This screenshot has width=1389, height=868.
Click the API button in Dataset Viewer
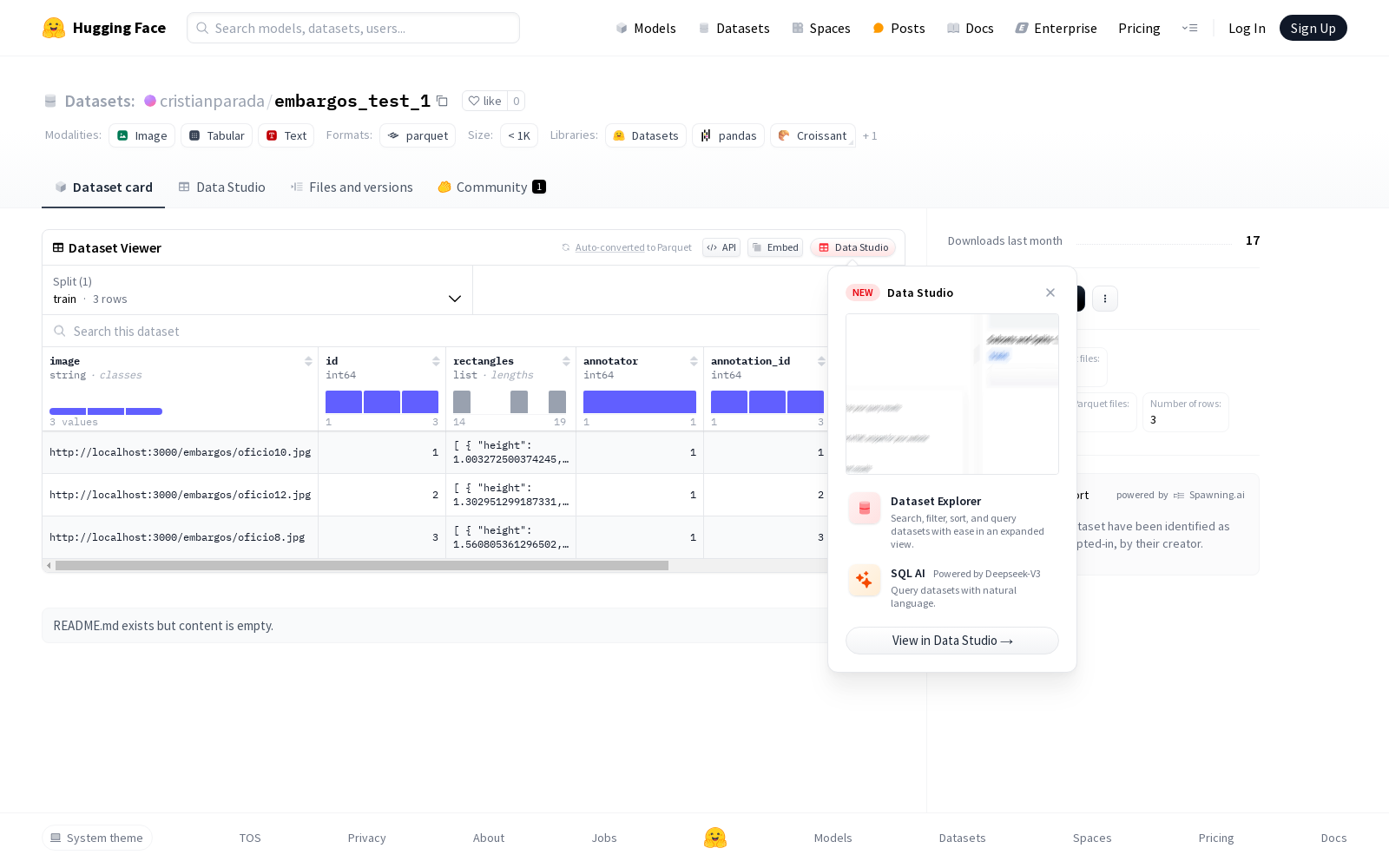[x=721, y=247]
